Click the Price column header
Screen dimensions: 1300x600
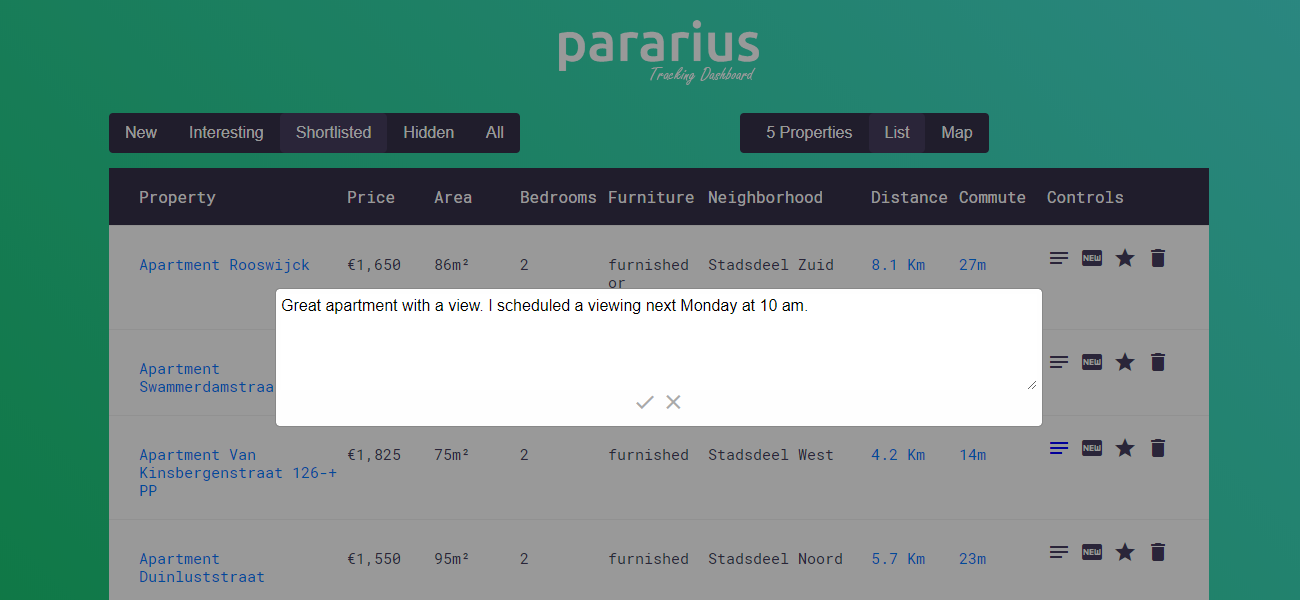(x=371, y=198)
